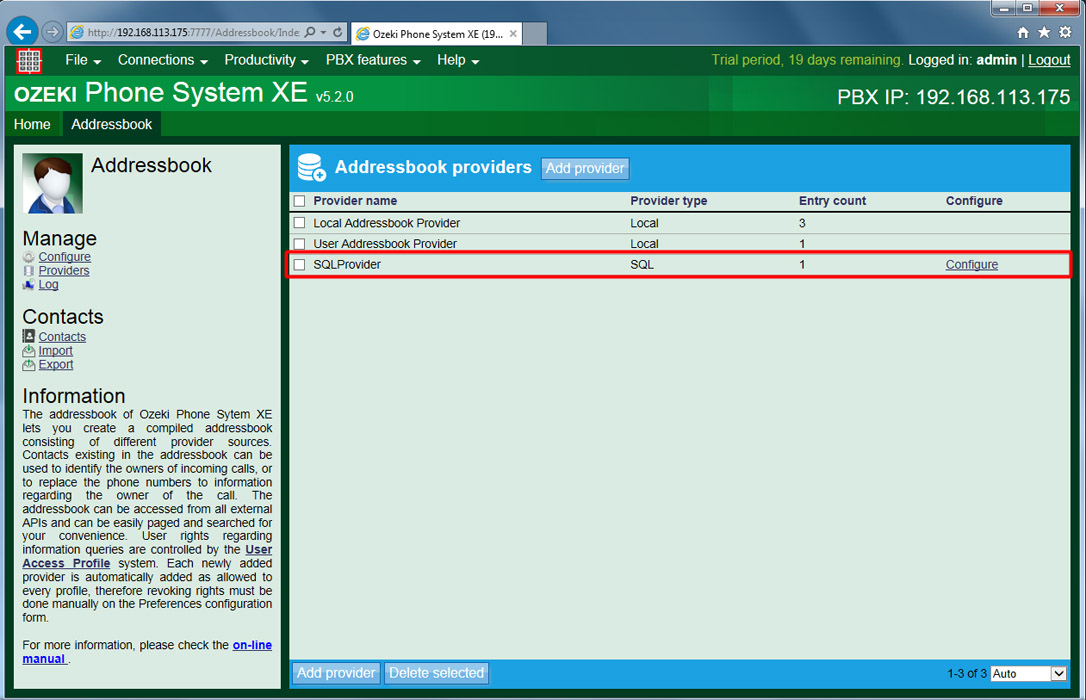Click the Logout link
Viewport: 1086px width, 700px height.
click(x=1049, y=60)
